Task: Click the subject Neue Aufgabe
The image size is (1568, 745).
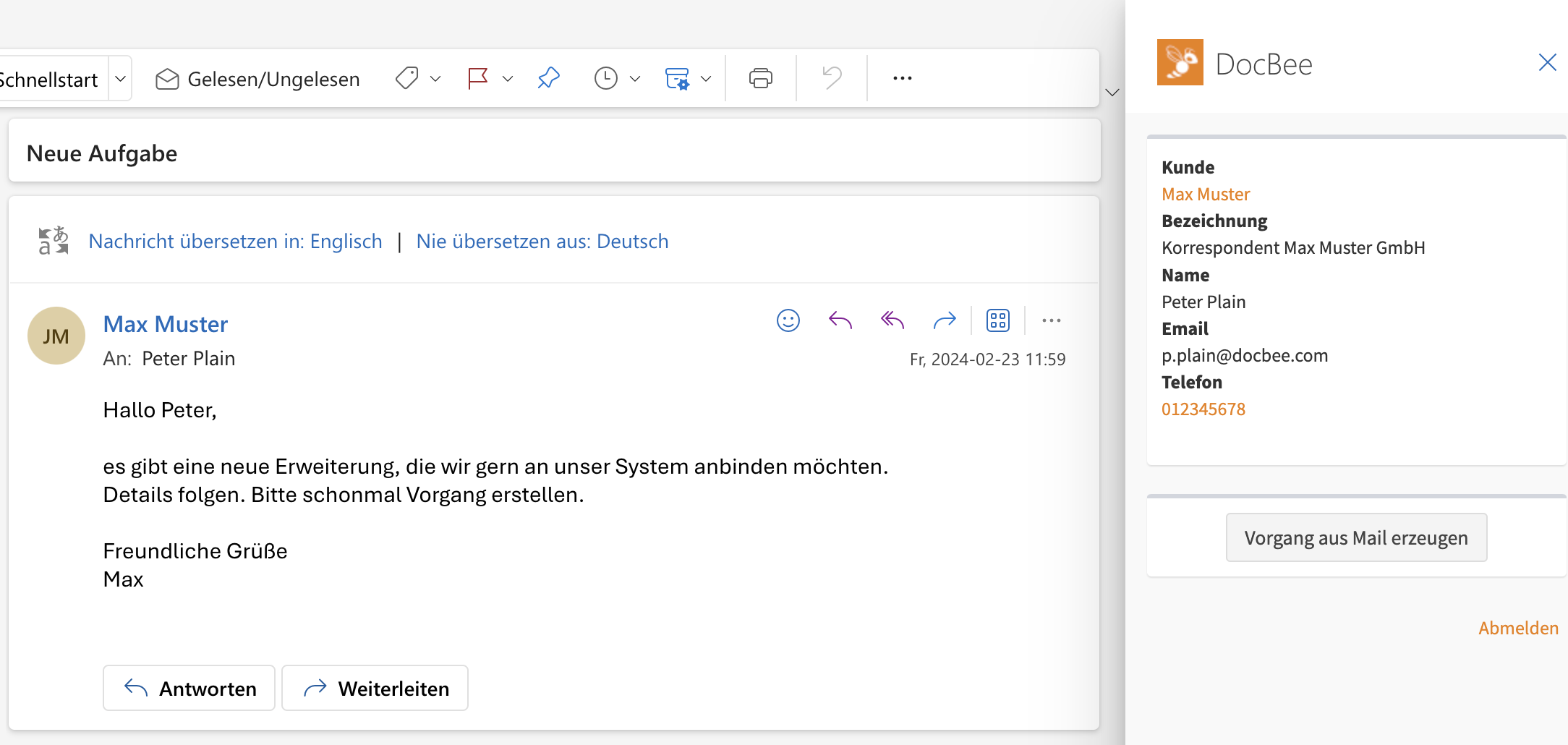Action: (102, 153)
